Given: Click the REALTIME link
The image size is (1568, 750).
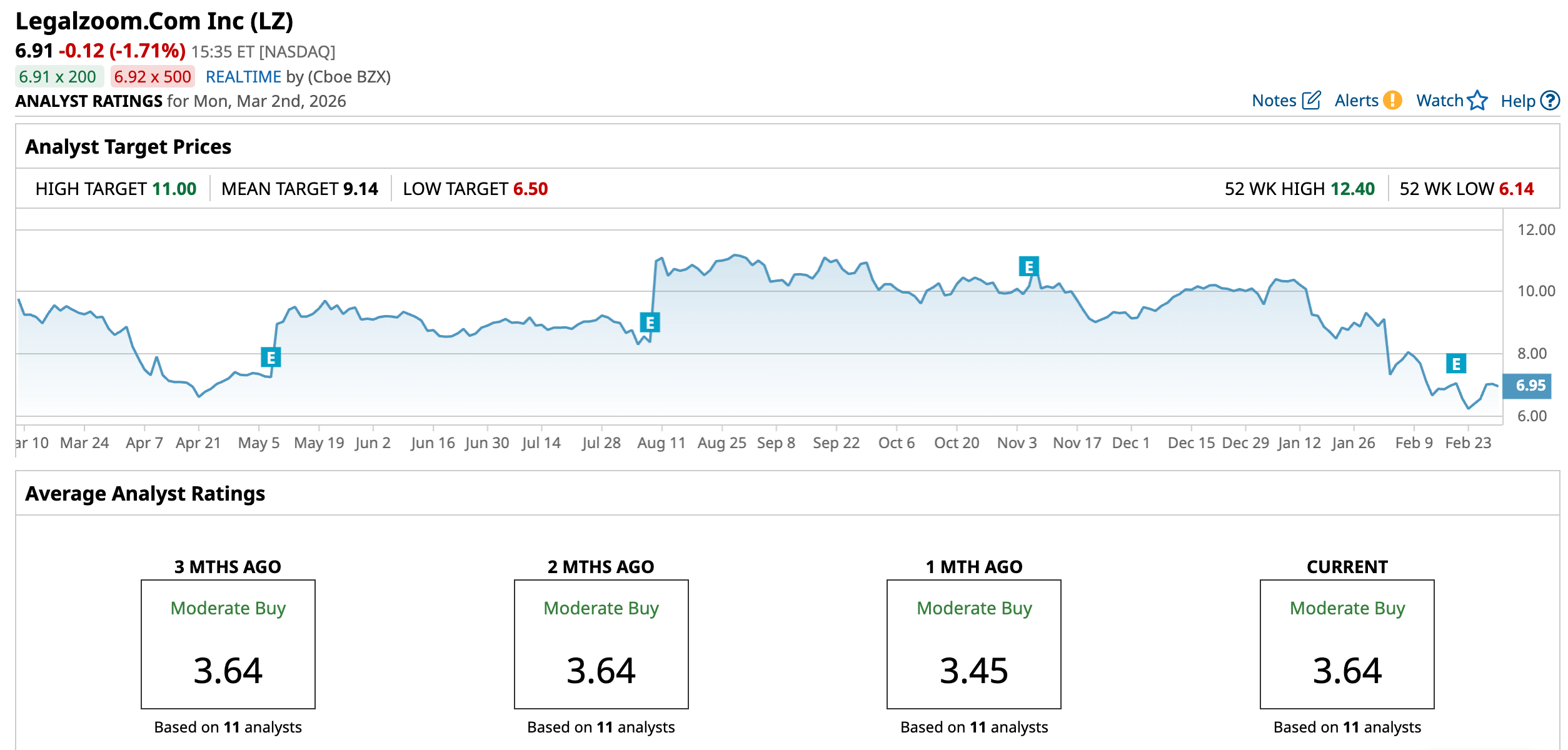Looking at the screenshot, I should pyautogui.click(x=243, y=77).
